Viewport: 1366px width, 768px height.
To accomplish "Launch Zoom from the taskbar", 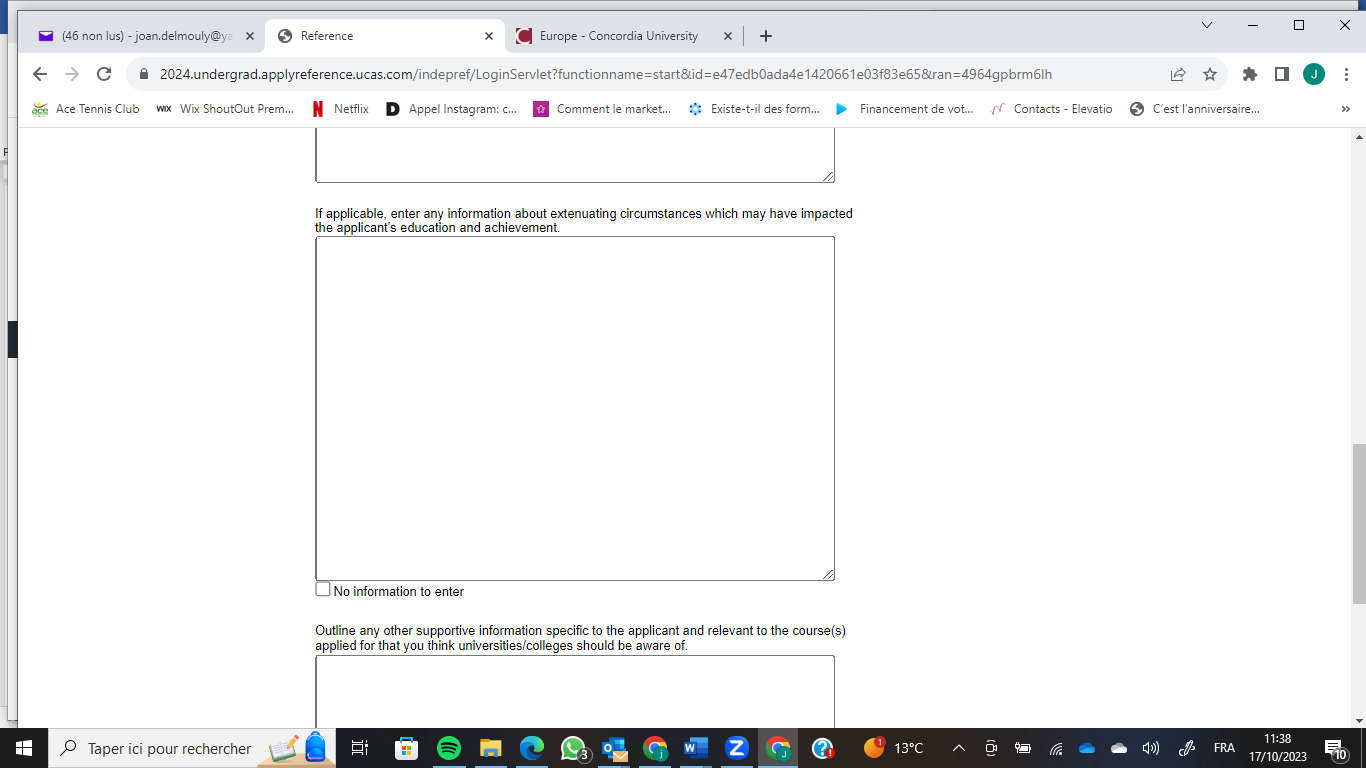I will click(x=737, y=748).
